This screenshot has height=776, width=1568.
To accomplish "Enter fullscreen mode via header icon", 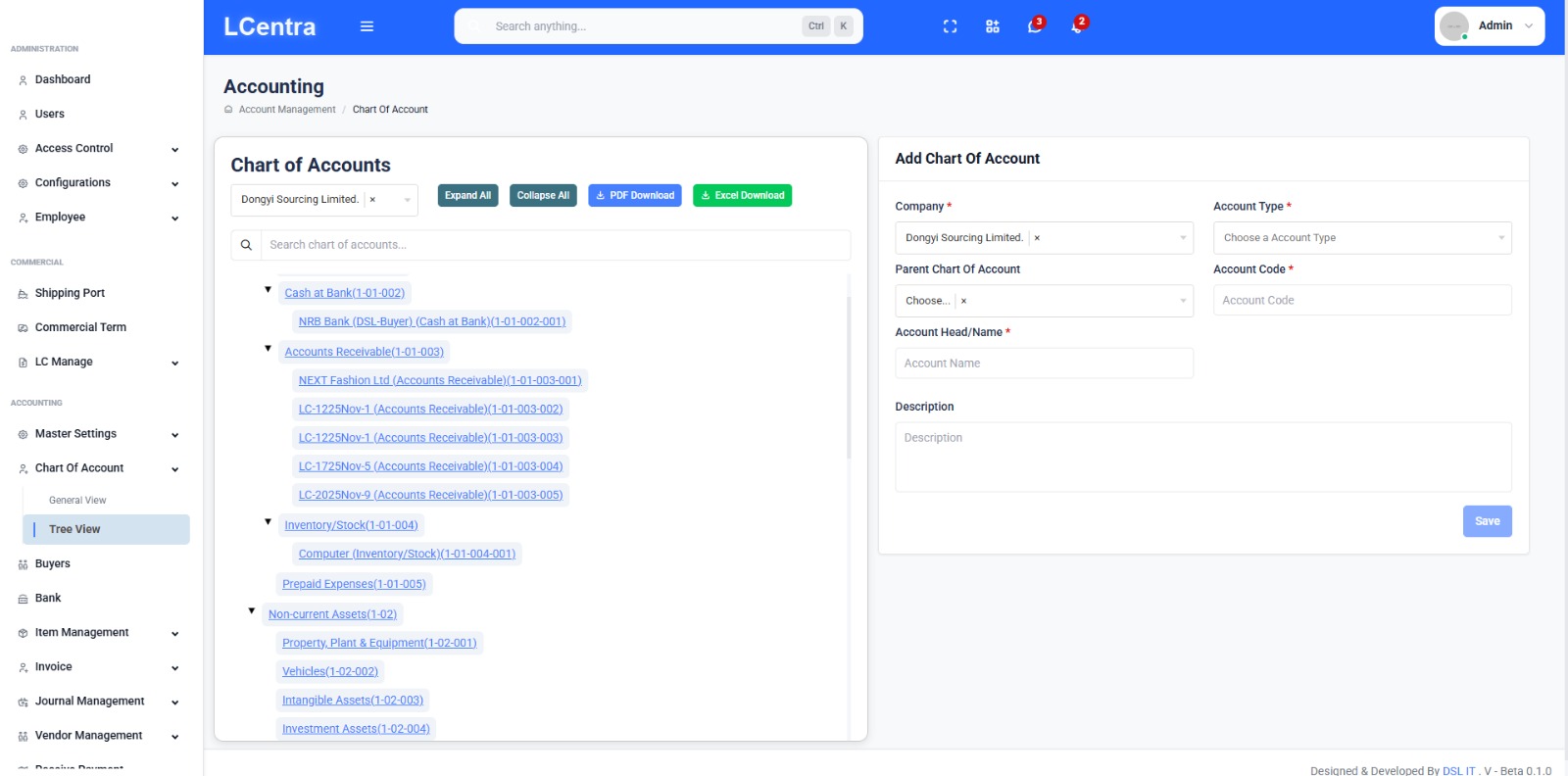I will click(x=950, y=26).
